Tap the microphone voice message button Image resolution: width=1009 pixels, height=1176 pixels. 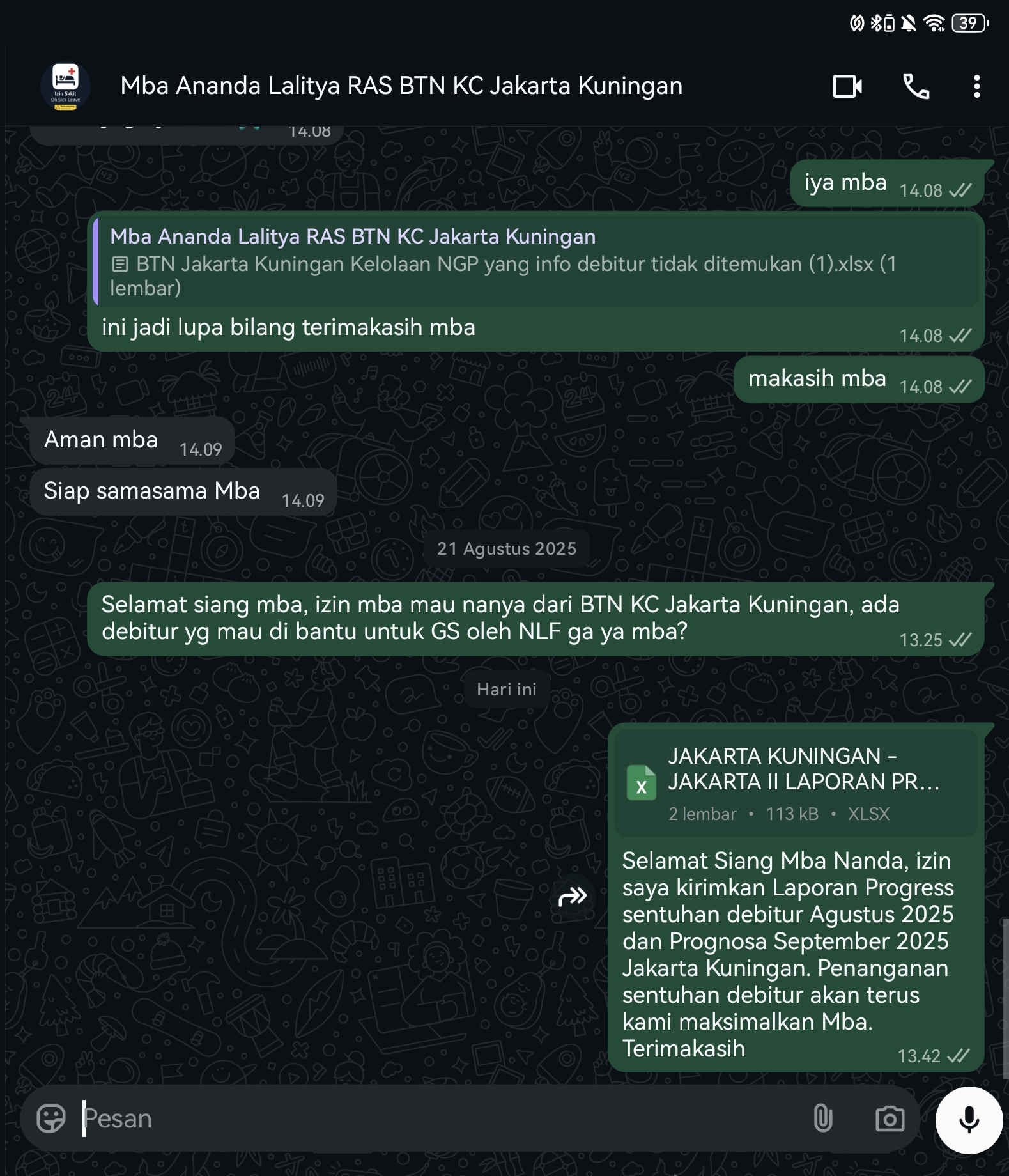pos(969,1120)
